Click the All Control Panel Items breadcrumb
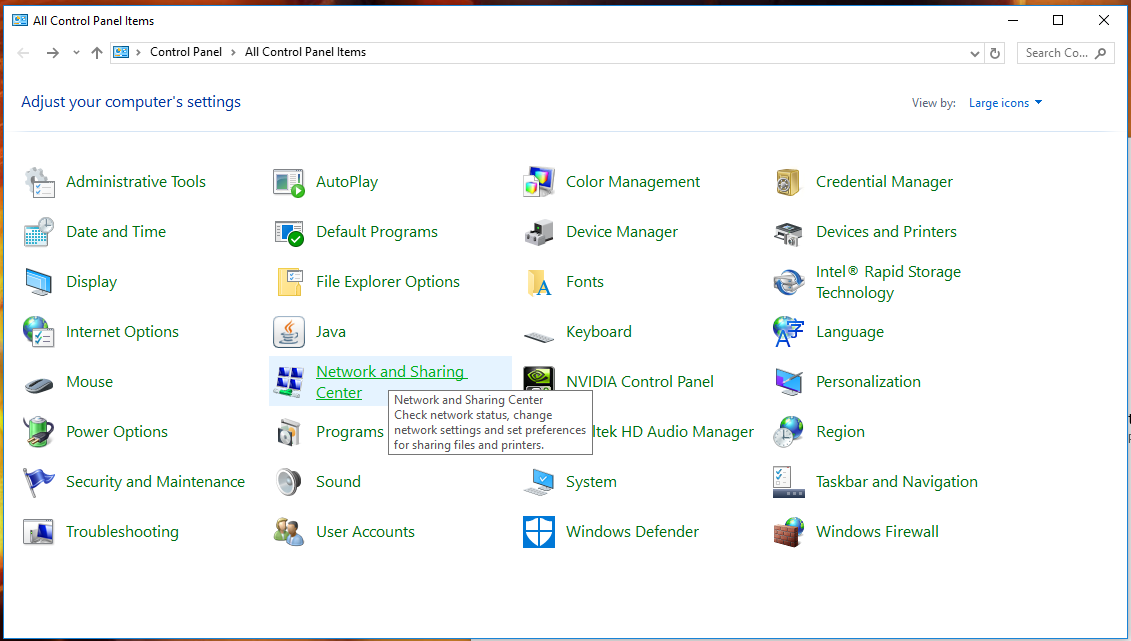The image size is (1131, 641). pyautogui.click(x=305, y=52)
